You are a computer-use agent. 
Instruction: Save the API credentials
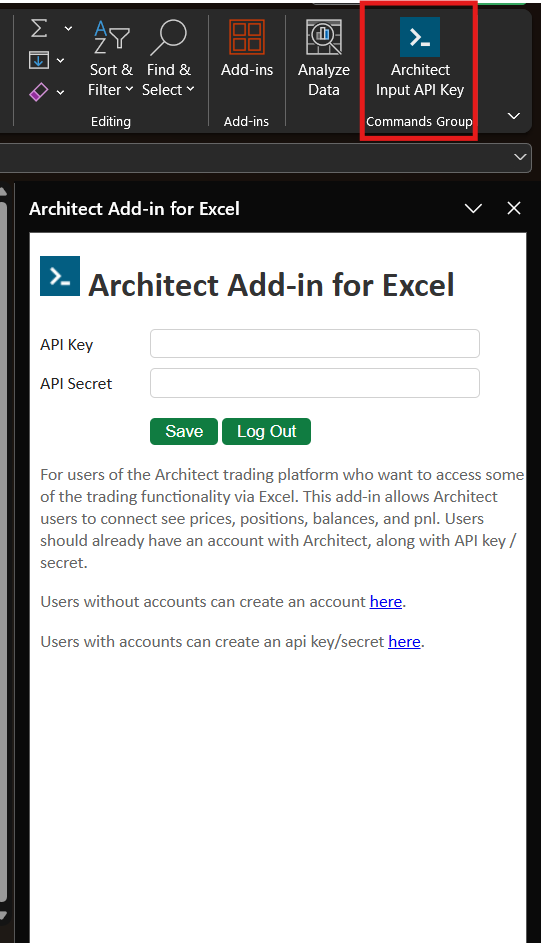pos(184,431)
